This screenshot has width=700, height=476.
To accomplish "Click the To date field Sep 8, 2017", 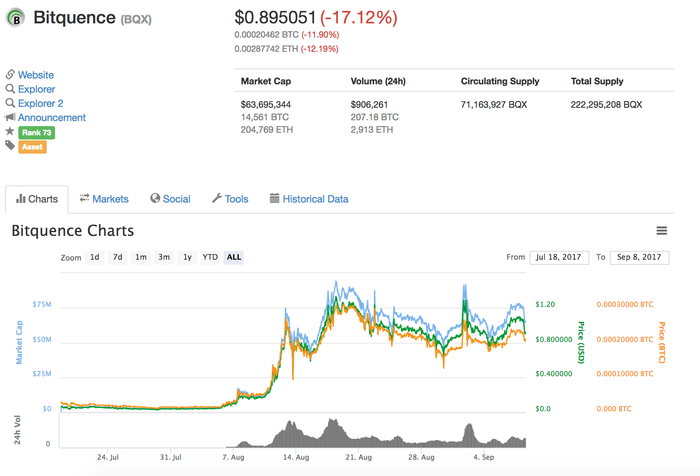I will click(x=639, y=258).
